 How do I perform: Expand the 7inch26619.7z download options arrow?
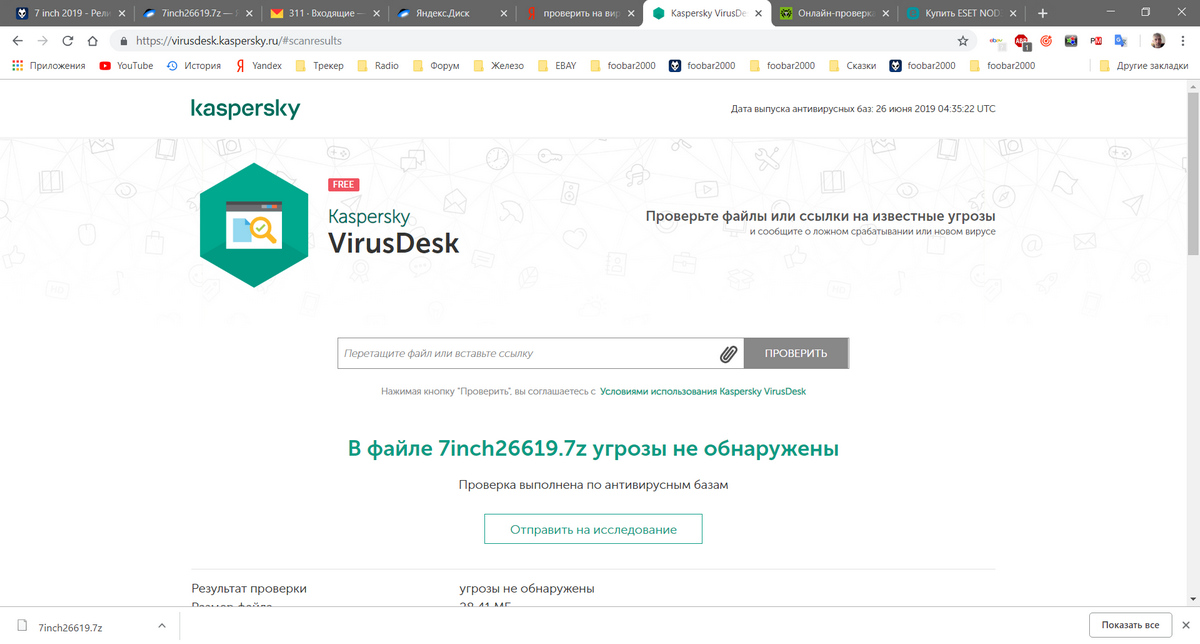click(x=162, y=626)
